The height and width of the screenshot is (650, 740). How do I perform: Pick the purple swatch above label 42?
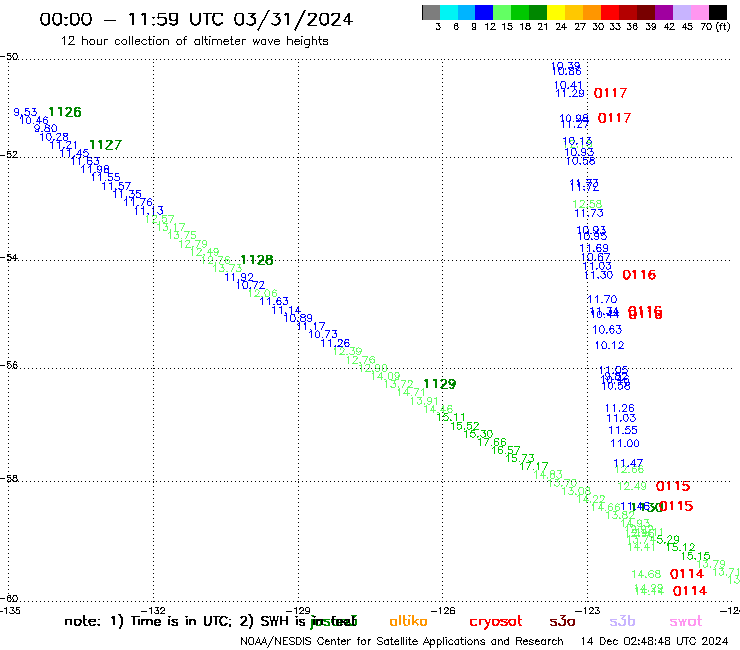(664, 12)
